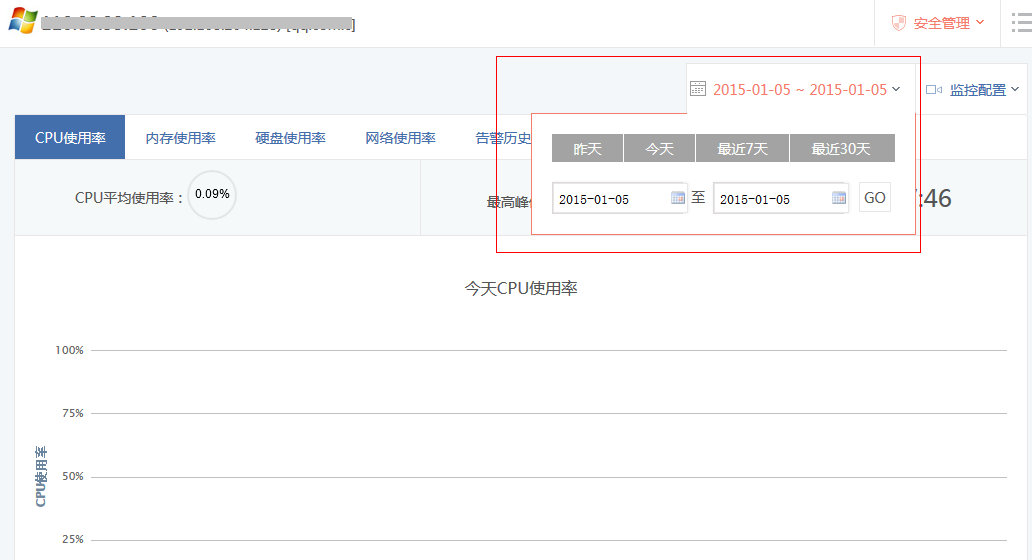This screenshot has height=560, width=1032.
Task: Switch to the 内存使用率 tab
Action: point(180,138)
